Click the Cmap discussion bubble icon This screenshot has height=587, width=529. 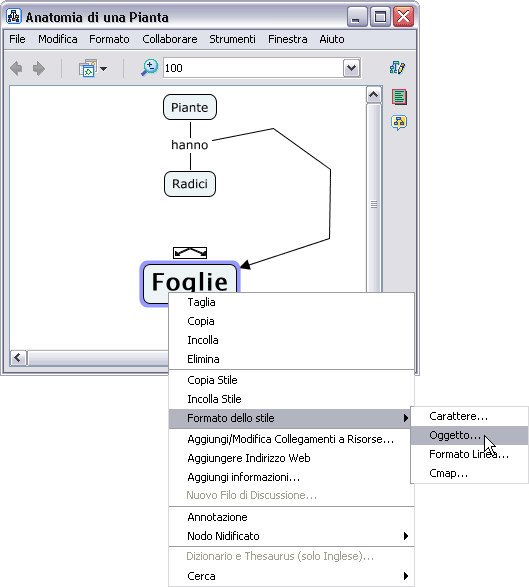(x=399, y=122)
